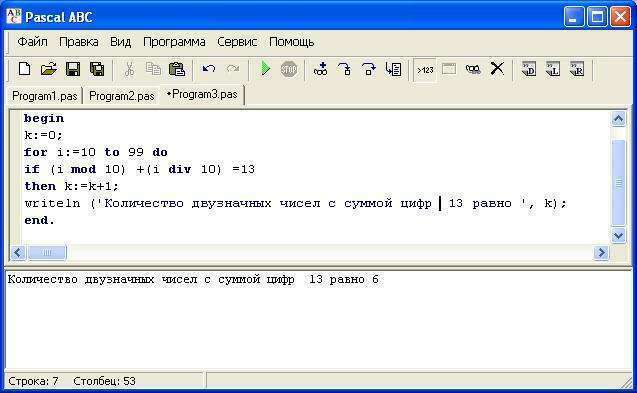Open the Правка menu
Image resolution: width=637 pixels, height=393 pixels.
79,42
